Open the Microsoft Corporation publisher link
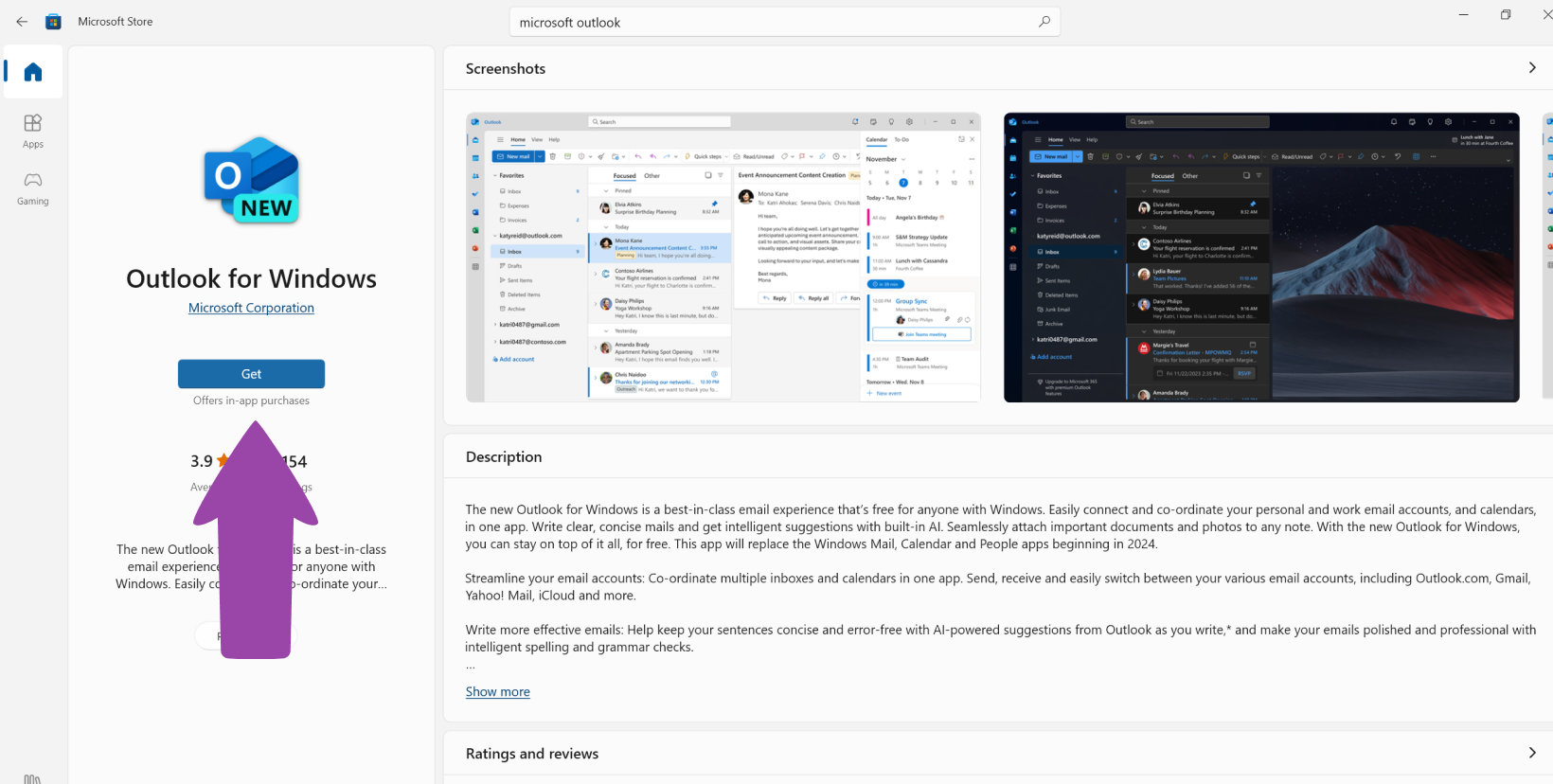Viewport: 1553px width, 784px height. (251, 308)
